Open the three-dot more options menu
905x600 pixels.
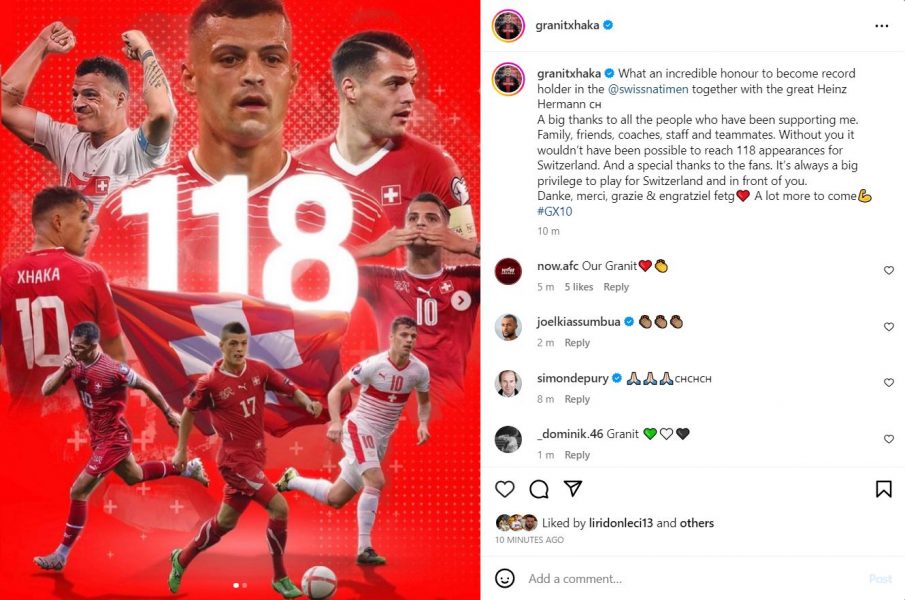[881, 26]
